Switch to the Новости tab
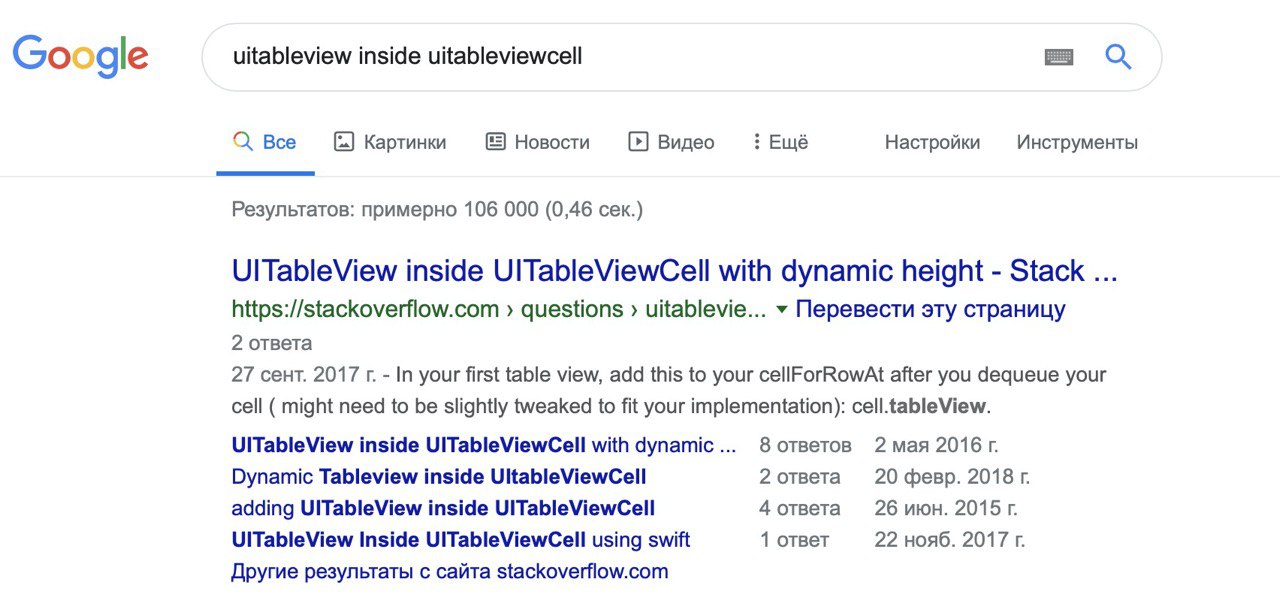Image resolution: width=1280 pixels, height=601 pixels. tap(537, 142)
